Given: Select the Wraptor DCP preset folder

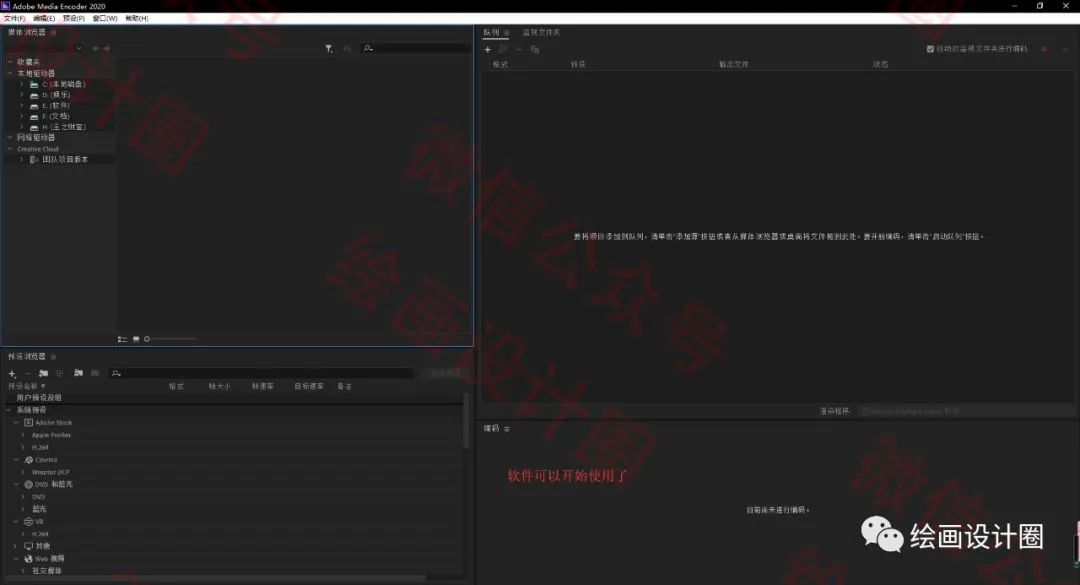Looking at the screenshot, I should (50, 472).
